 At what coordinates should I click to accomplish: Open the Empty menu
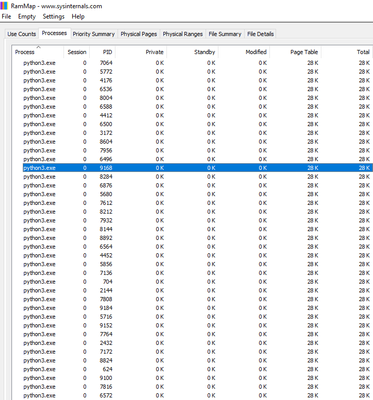coord(27,16)
